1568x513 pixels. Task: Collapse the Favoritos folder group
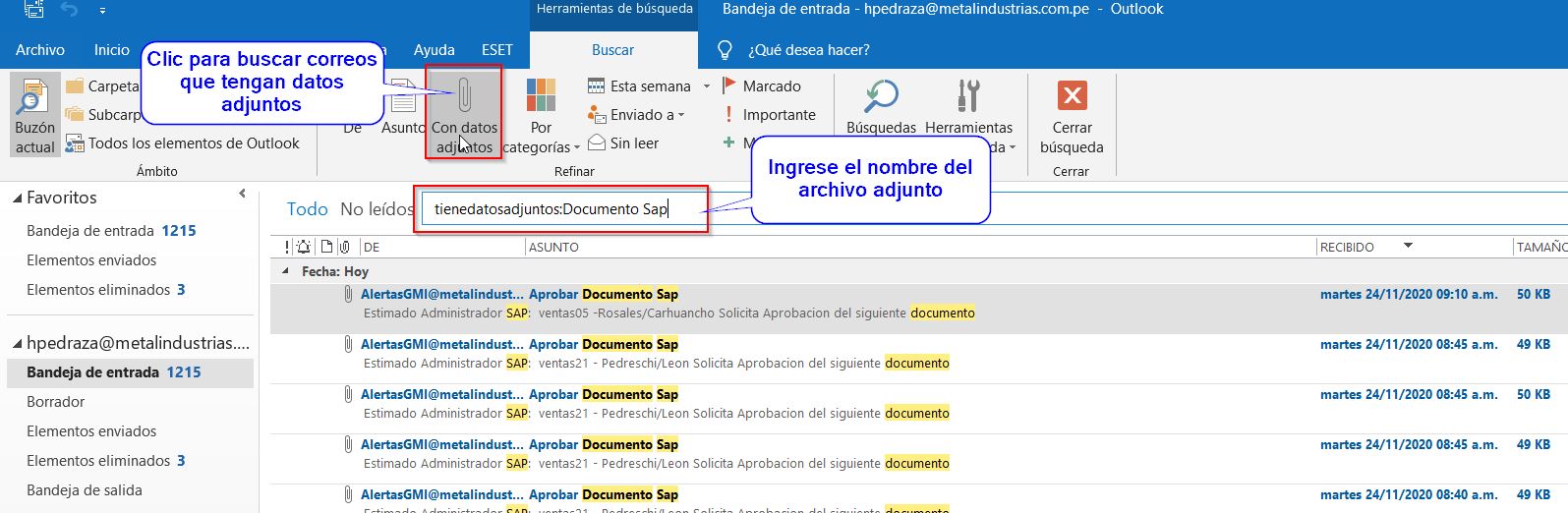pos(17,199)
